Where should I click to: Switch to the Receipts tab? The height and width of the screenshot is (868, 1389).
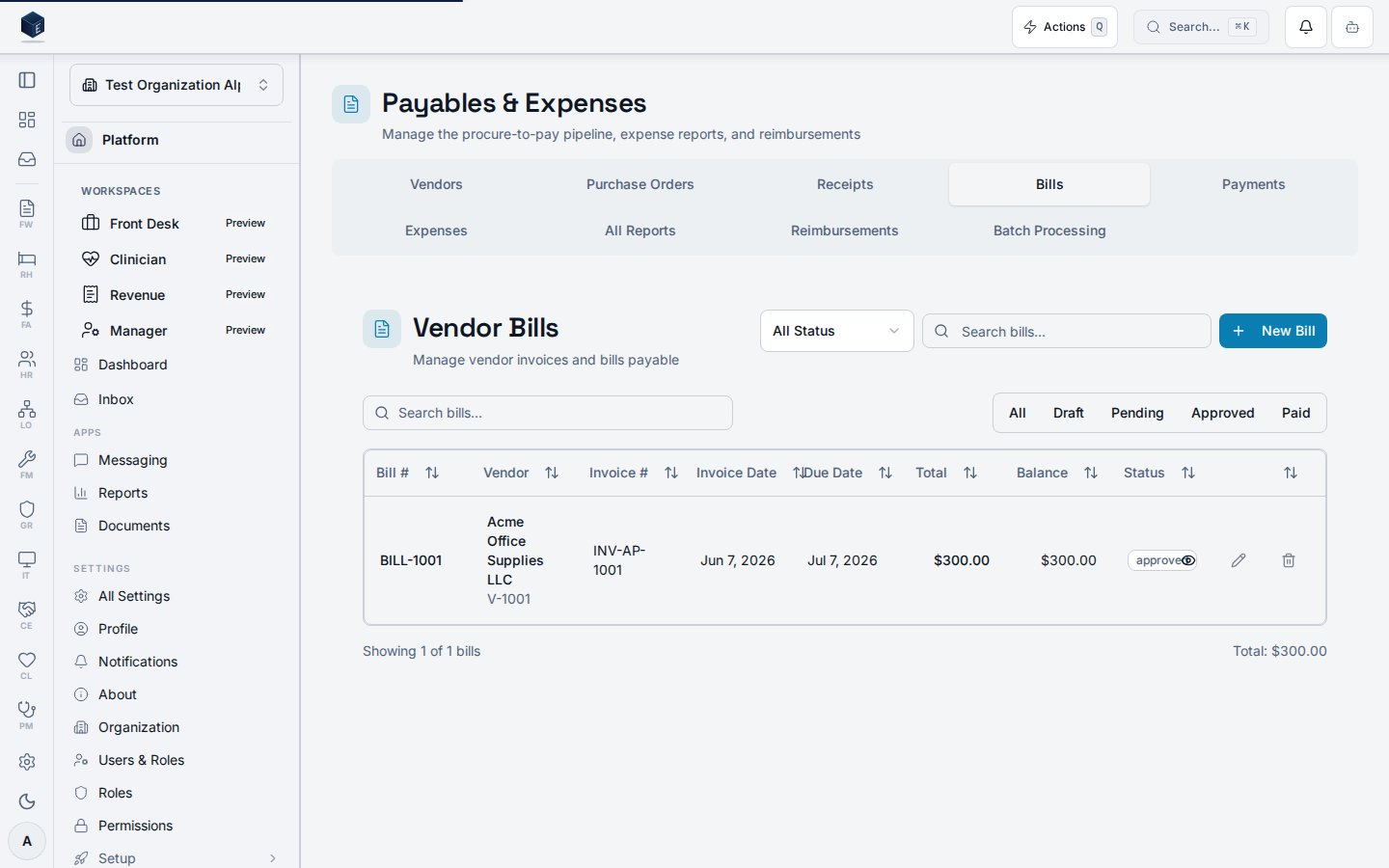(845, 184)
